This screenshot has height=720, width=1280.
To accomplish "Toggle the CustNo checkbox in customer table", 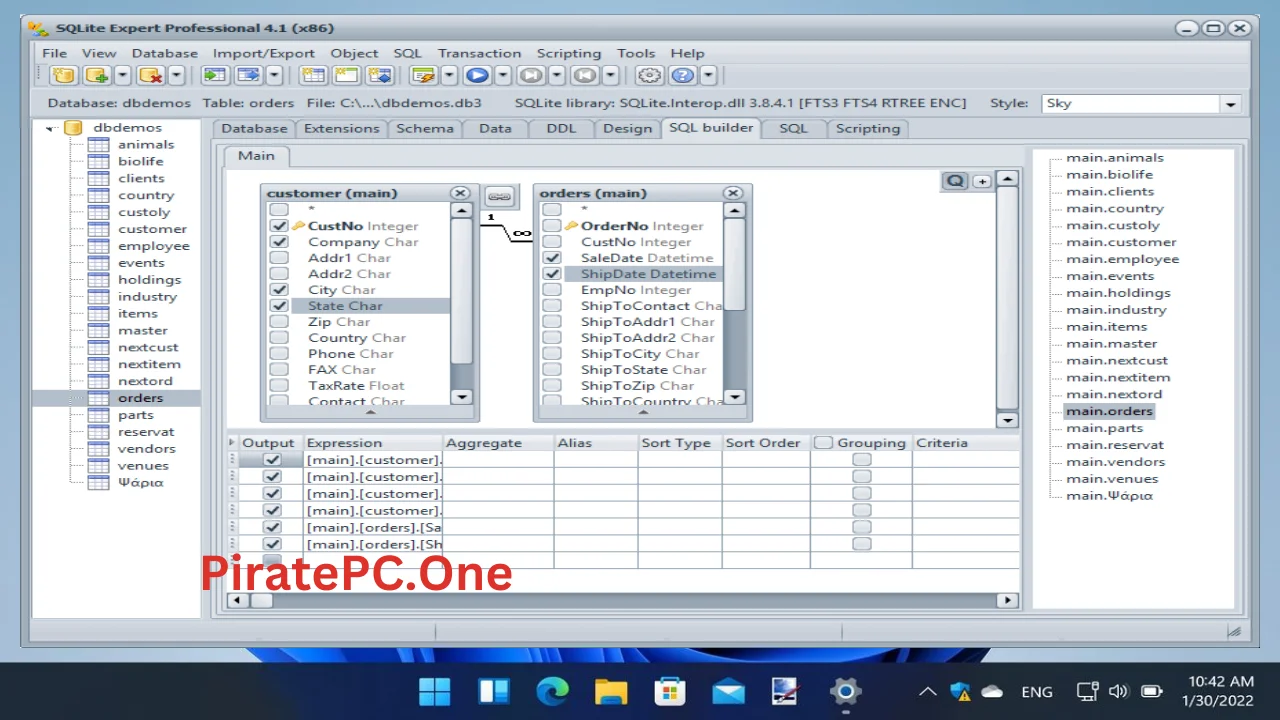I will pyautogui.click(x=279, y=226).
